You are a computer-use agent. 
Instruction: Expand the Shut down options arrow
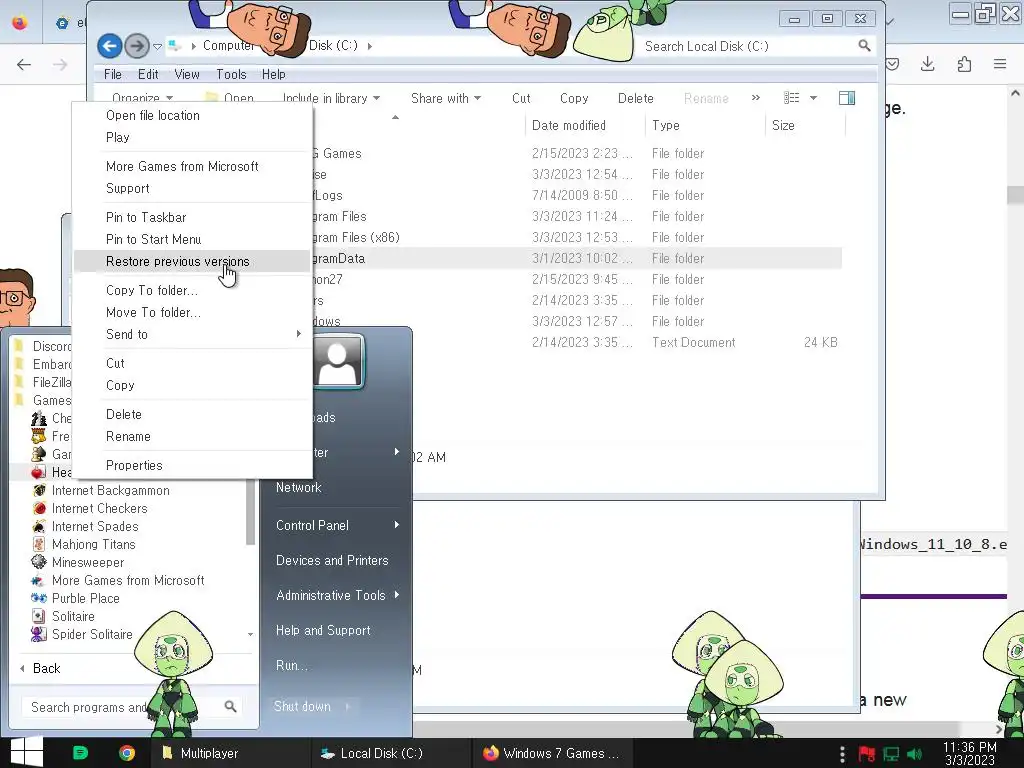[347, 706]
